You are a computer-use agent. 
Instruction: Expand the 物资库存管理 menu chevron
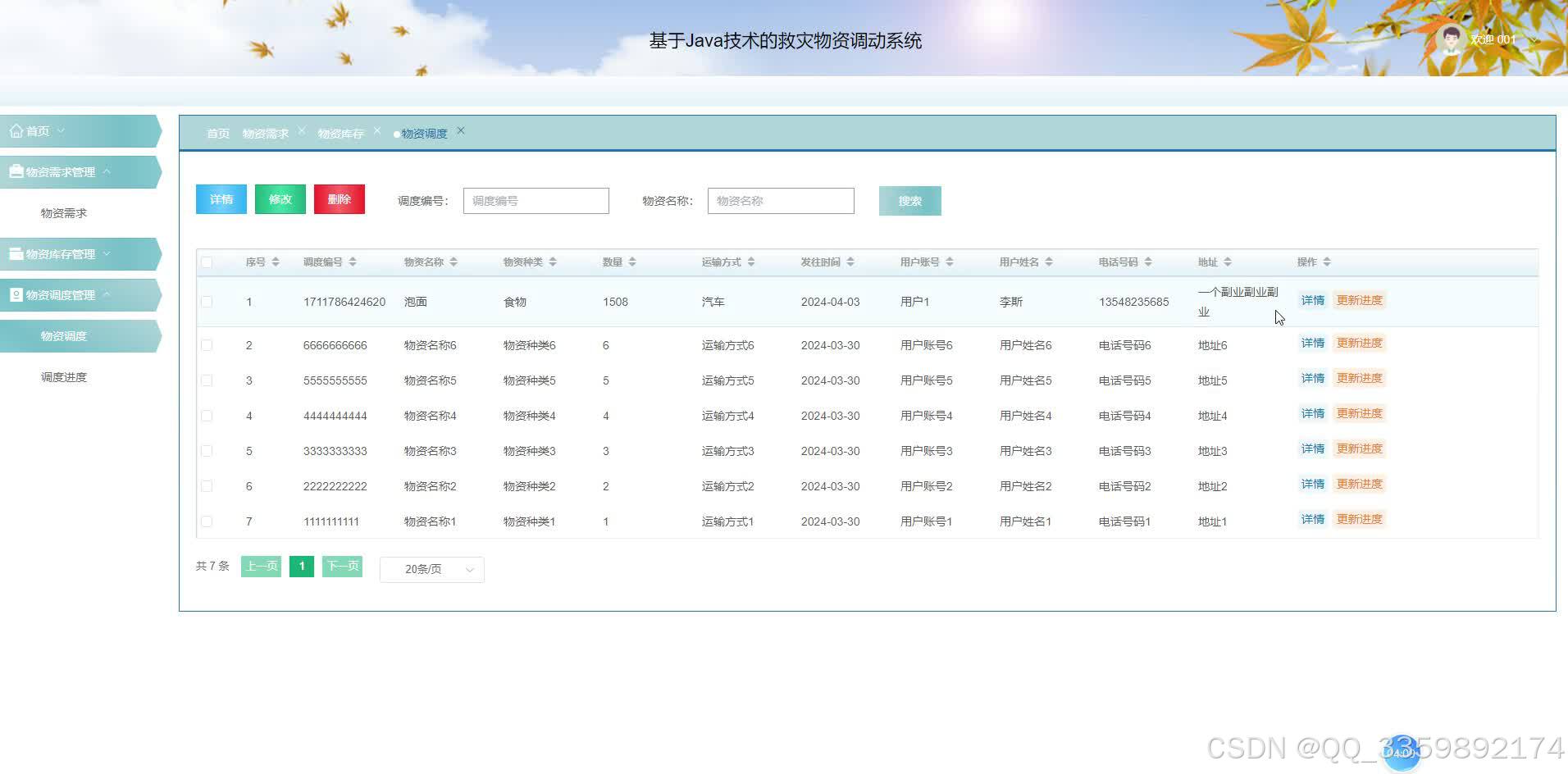[107, 254]
